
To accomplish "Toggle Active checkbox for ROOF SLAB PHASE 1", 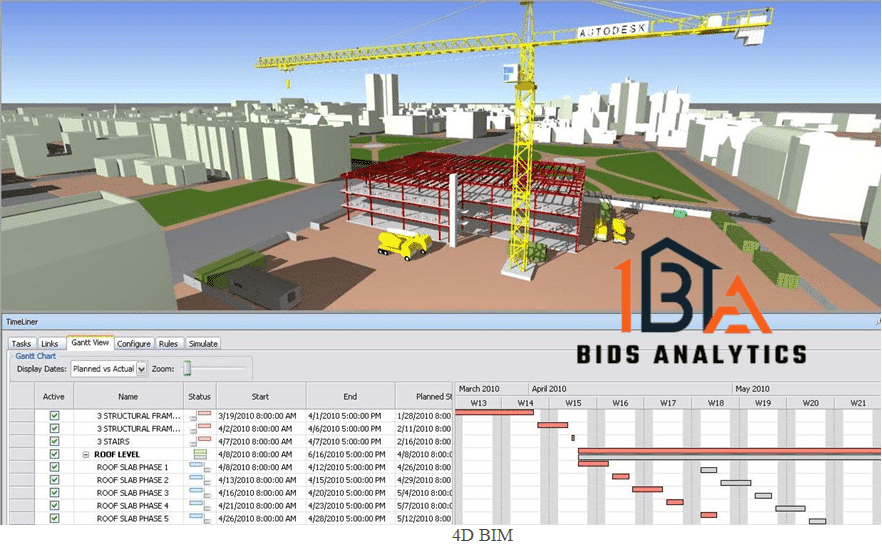I will 55,467.
